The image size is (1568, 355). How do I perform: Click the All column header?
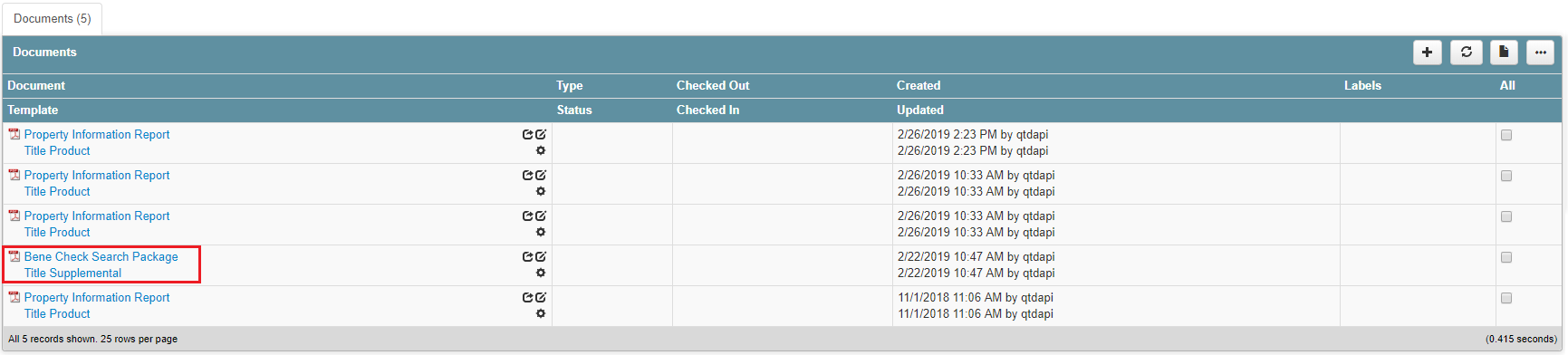(1507, 85)
